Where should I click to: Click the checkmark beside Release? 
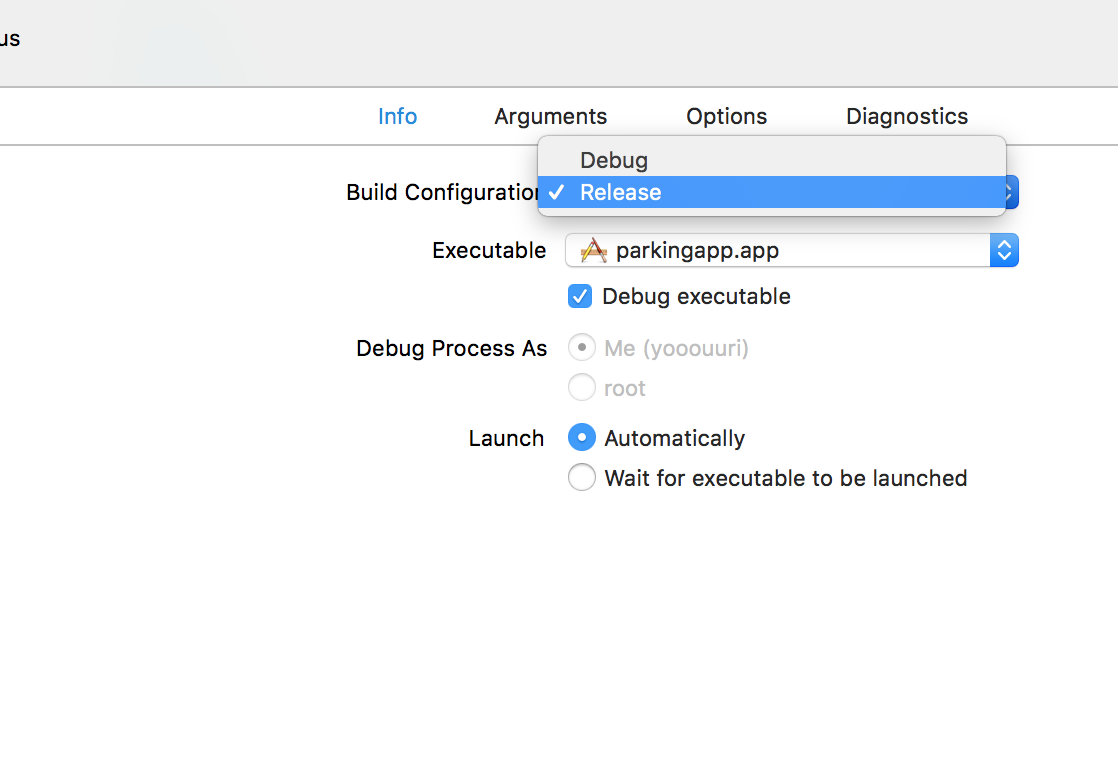556,192
